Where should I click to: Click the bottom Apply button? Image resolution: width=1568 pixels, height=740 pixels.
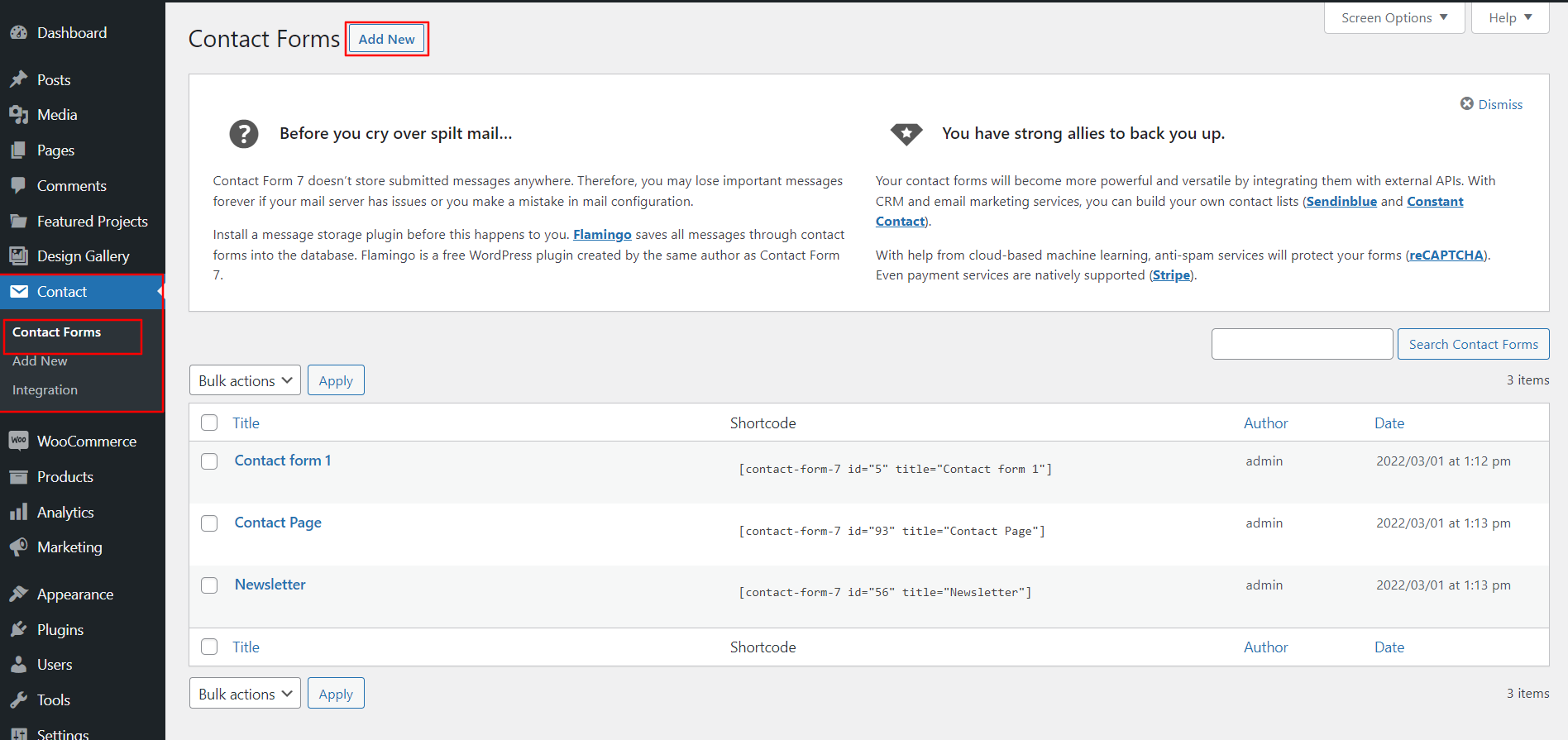pyautogui.click(x=336, y=694)
